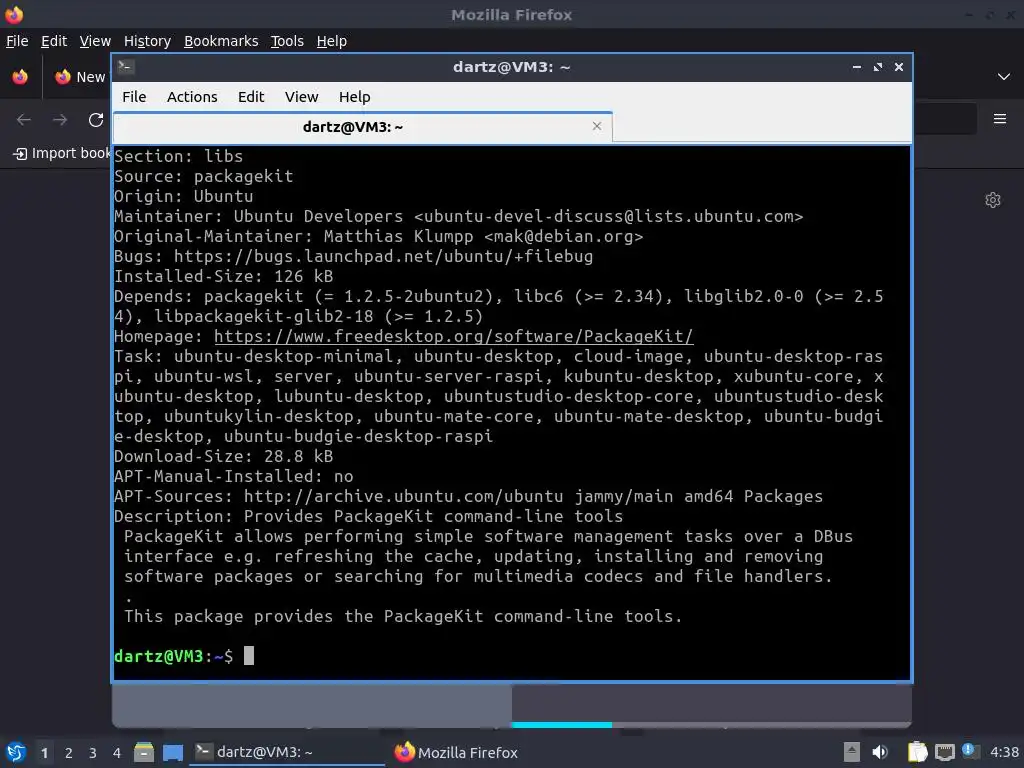Open the Firefox hamburger application menu

tap(1000, 119)
